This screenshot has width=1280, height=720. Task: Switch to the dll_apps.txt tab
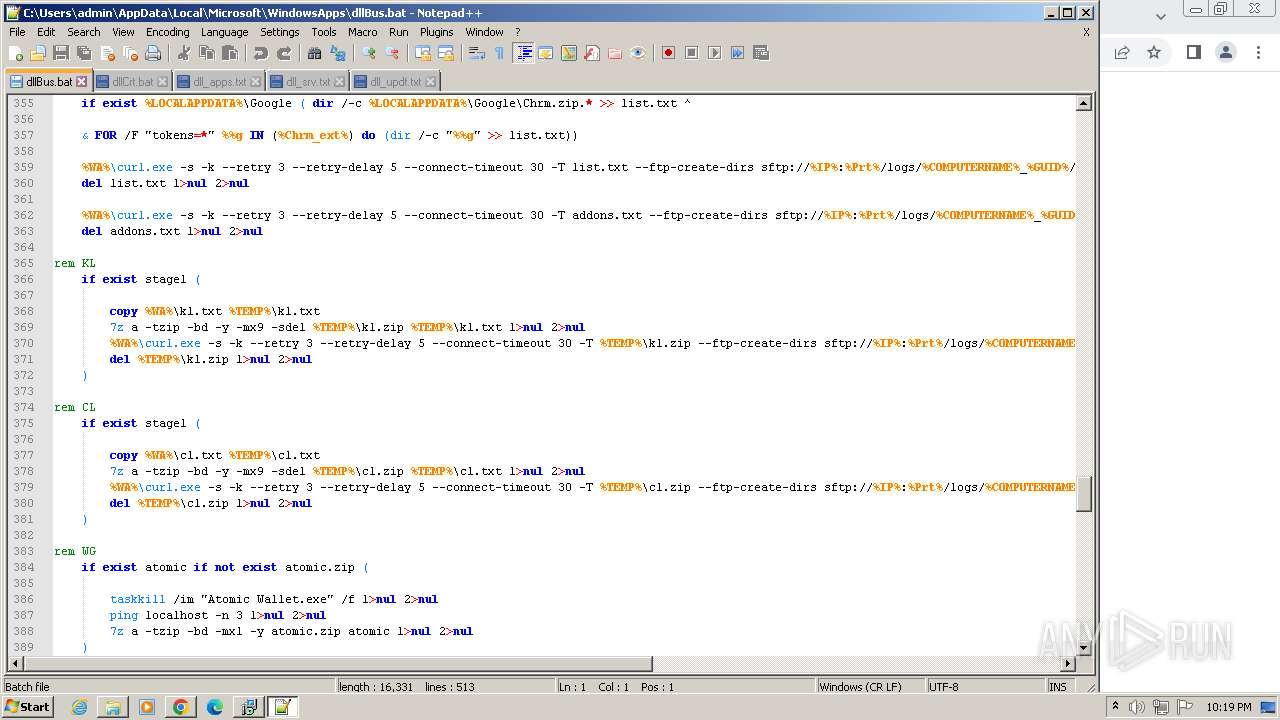point(218,82)
